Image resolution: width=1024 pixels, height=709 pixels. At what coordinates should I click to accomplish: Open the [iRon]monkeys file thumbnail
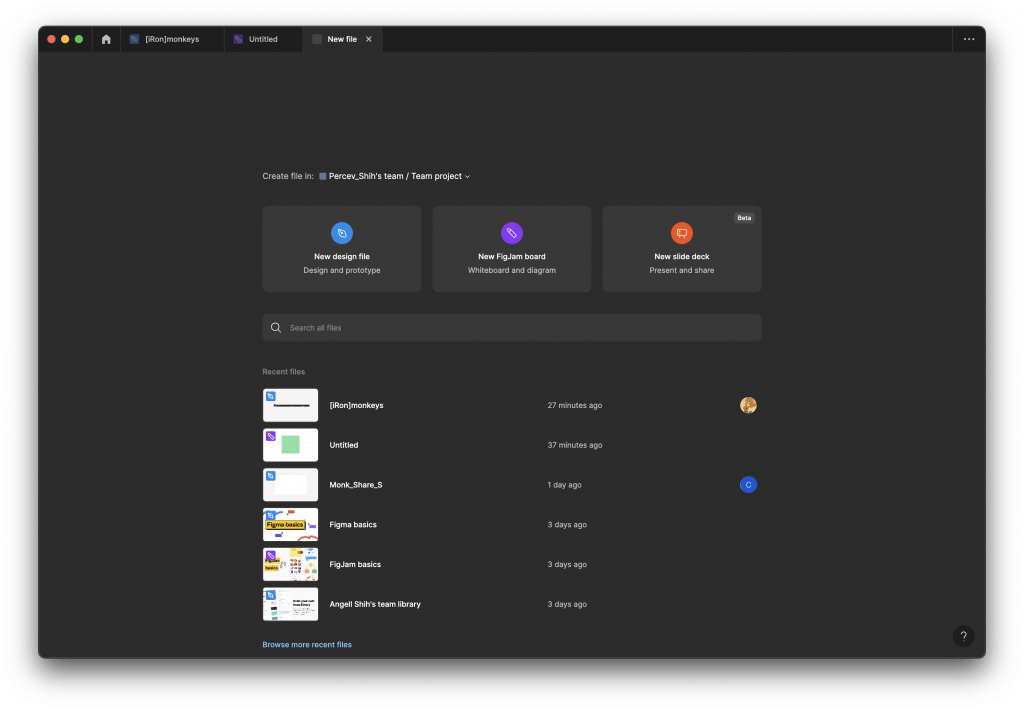click(291, 405)
